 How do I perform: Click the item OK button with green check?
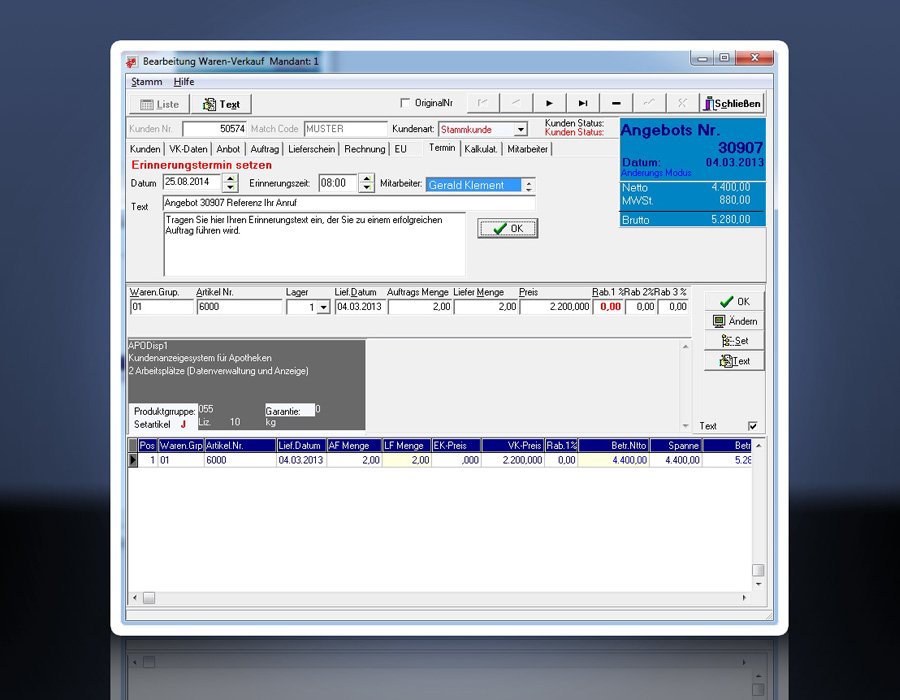(734, 302)
